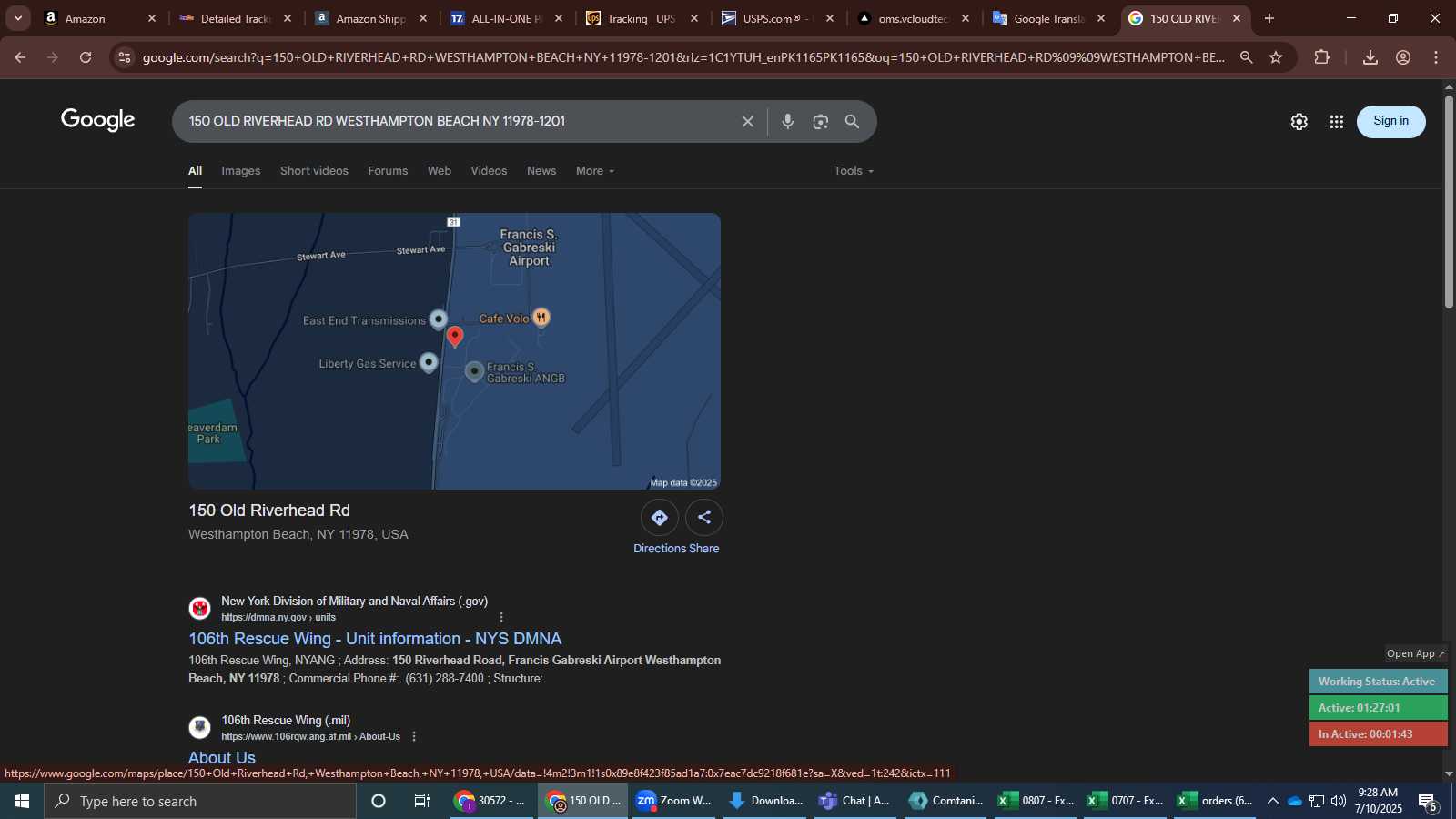1456x819 pixels.
Task: Click the Open App button
Action: [x=1416, y=653]
